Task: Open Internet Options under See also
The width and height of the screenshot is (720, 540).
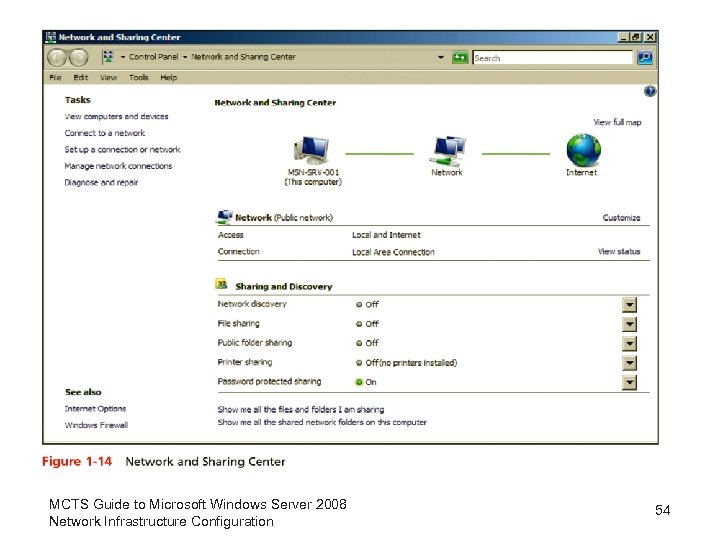Action: point(96,409)
